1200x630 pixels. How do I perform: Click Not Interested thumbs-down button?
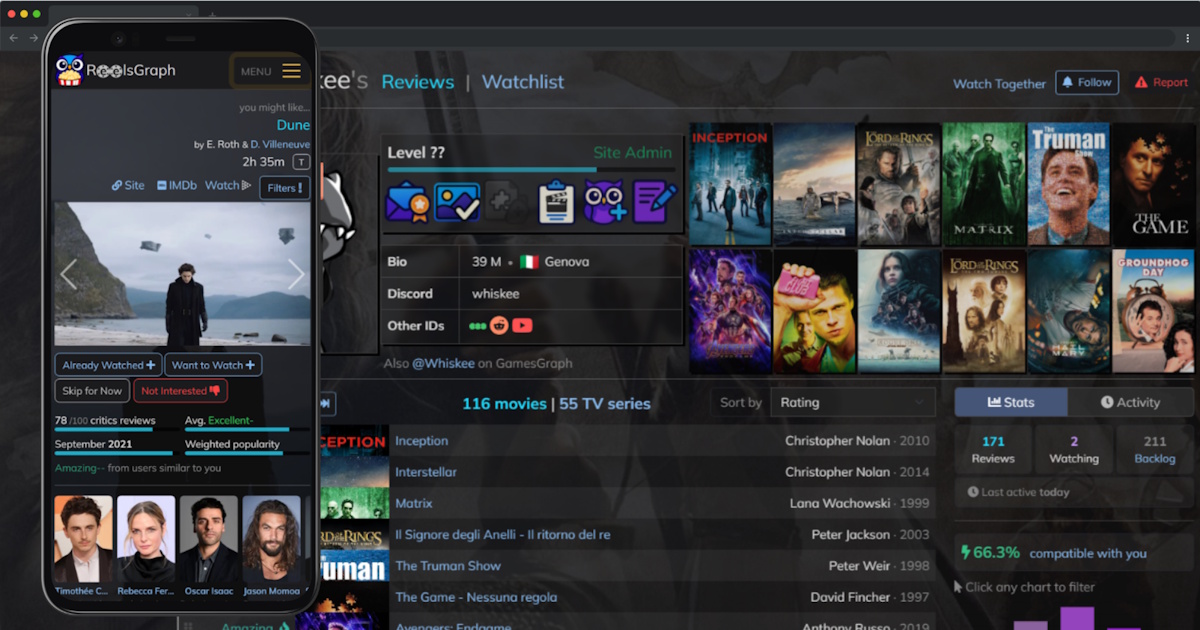coord(181,391)
